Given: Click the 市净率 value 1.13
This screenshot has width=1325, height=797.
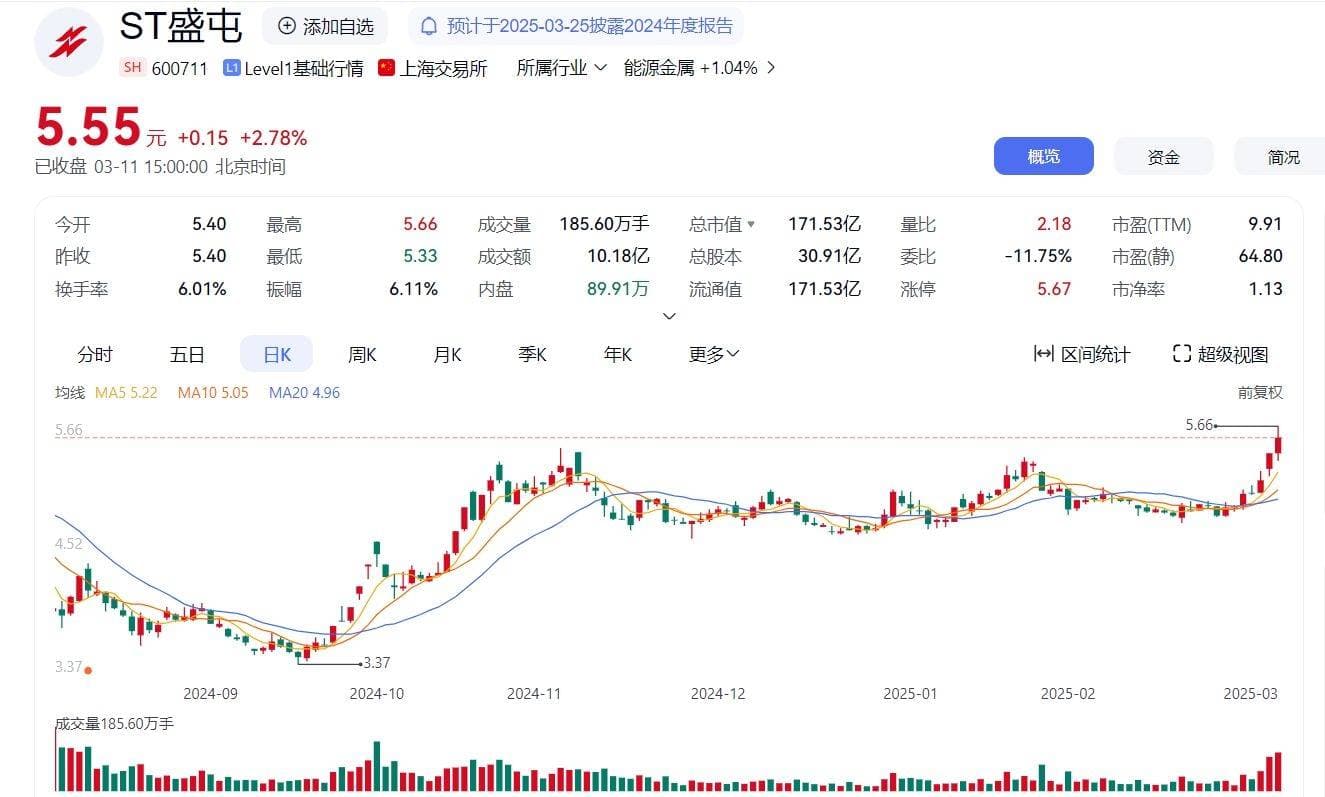Looking at the screenshot, I should click(x=1267, y=289).
